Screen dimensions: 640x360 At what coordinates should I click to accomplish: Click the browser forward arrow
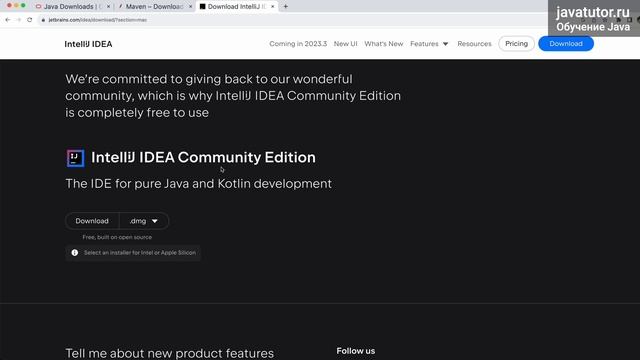tap(18, 20)
